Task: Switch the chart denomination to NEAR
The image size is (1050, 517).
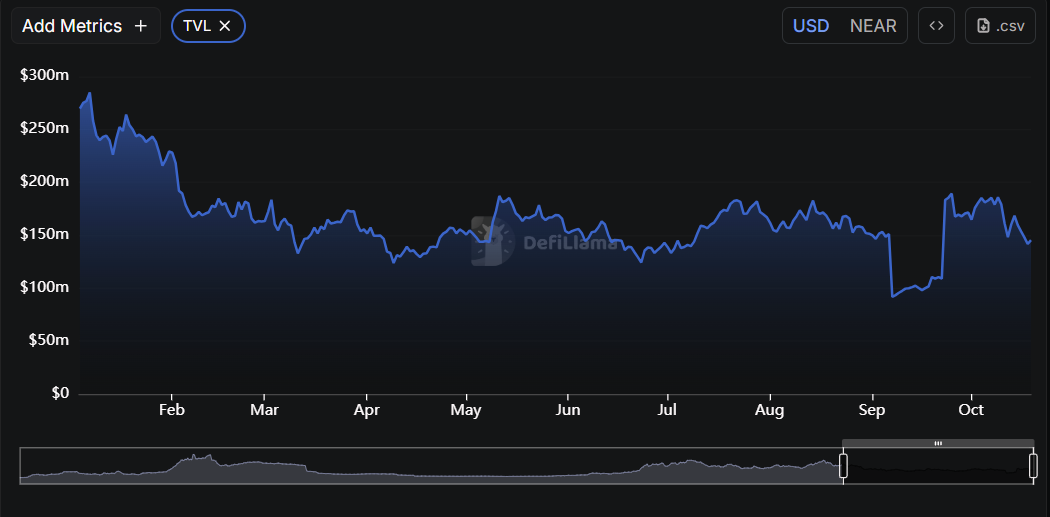Action: coord(873,26)
